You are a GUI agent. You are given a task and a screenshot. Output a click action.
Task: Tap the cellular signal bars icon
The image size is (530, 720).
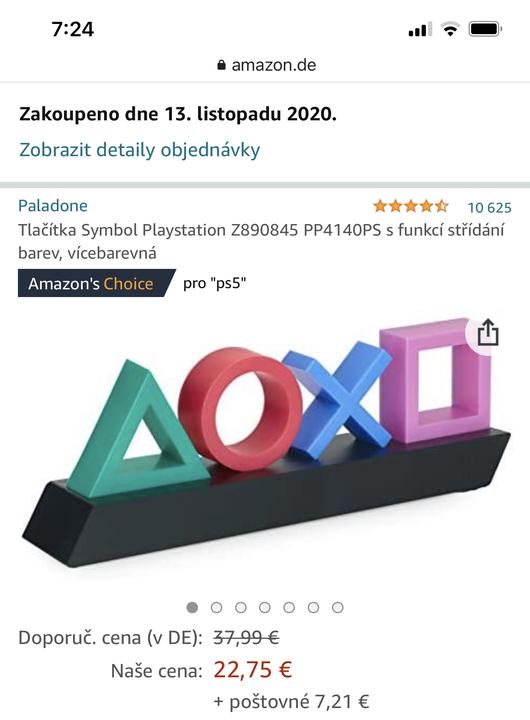click(420, 29)
